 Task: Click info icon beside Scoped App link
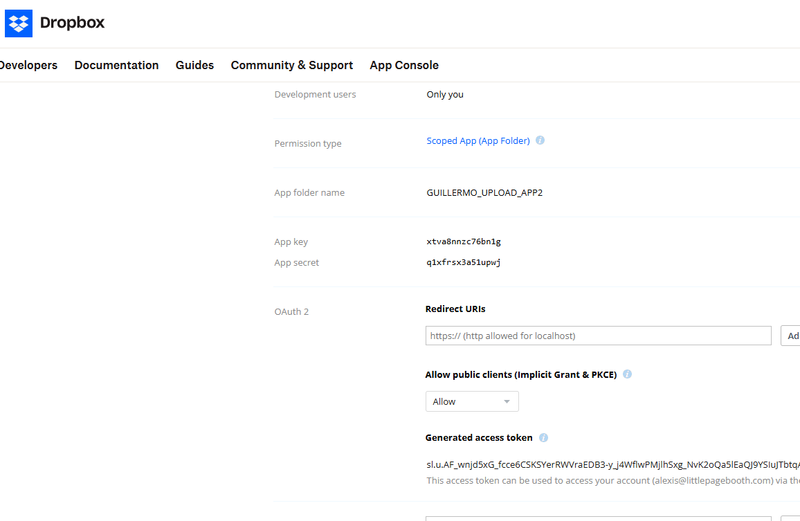point(540,141)
